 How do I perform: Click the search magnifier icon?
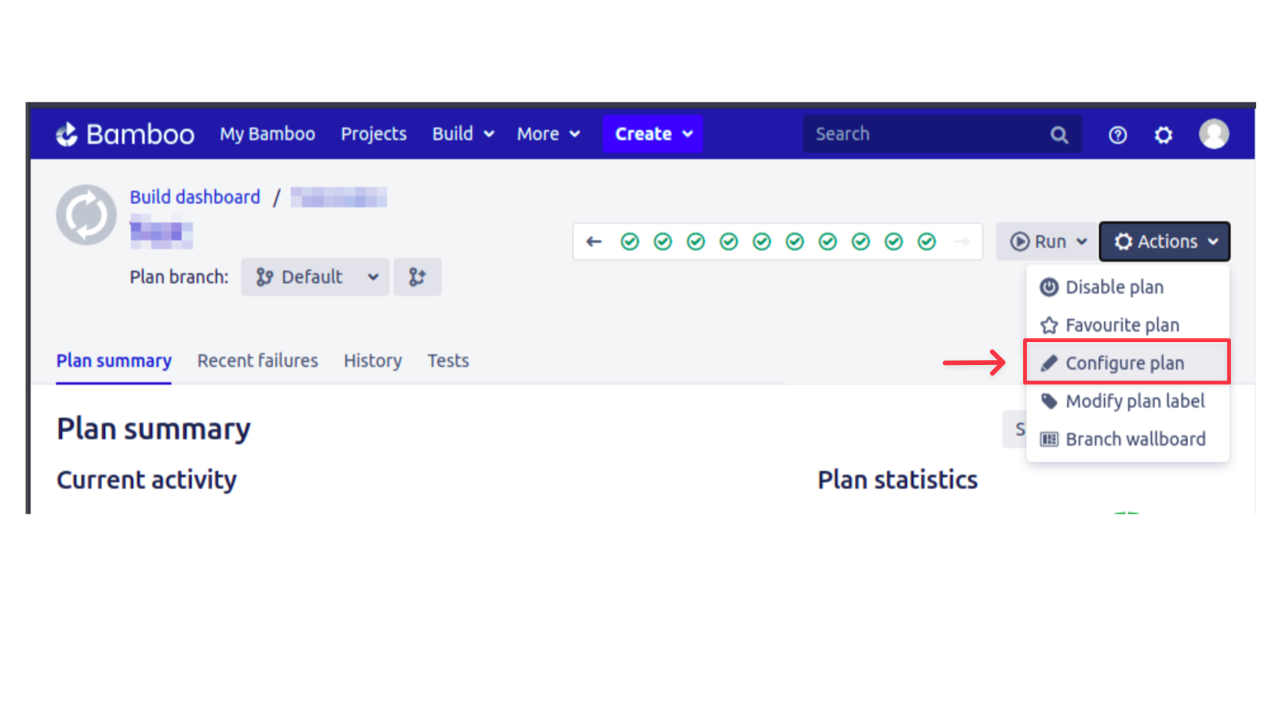pyautogui.click(x=1059, y=135)
